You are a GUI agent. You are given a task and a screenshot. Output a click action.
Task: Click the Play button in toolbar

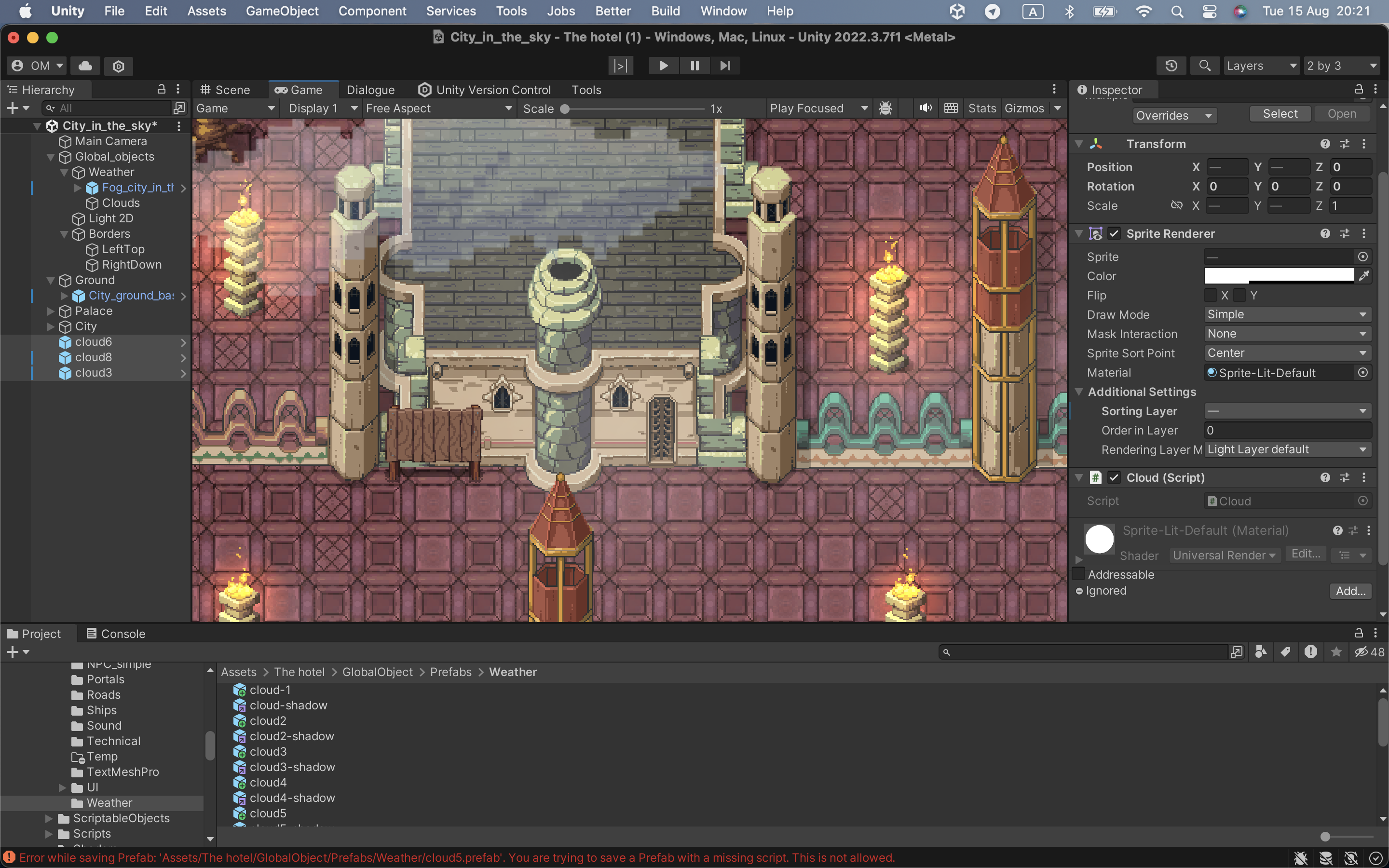click(664, 66)
